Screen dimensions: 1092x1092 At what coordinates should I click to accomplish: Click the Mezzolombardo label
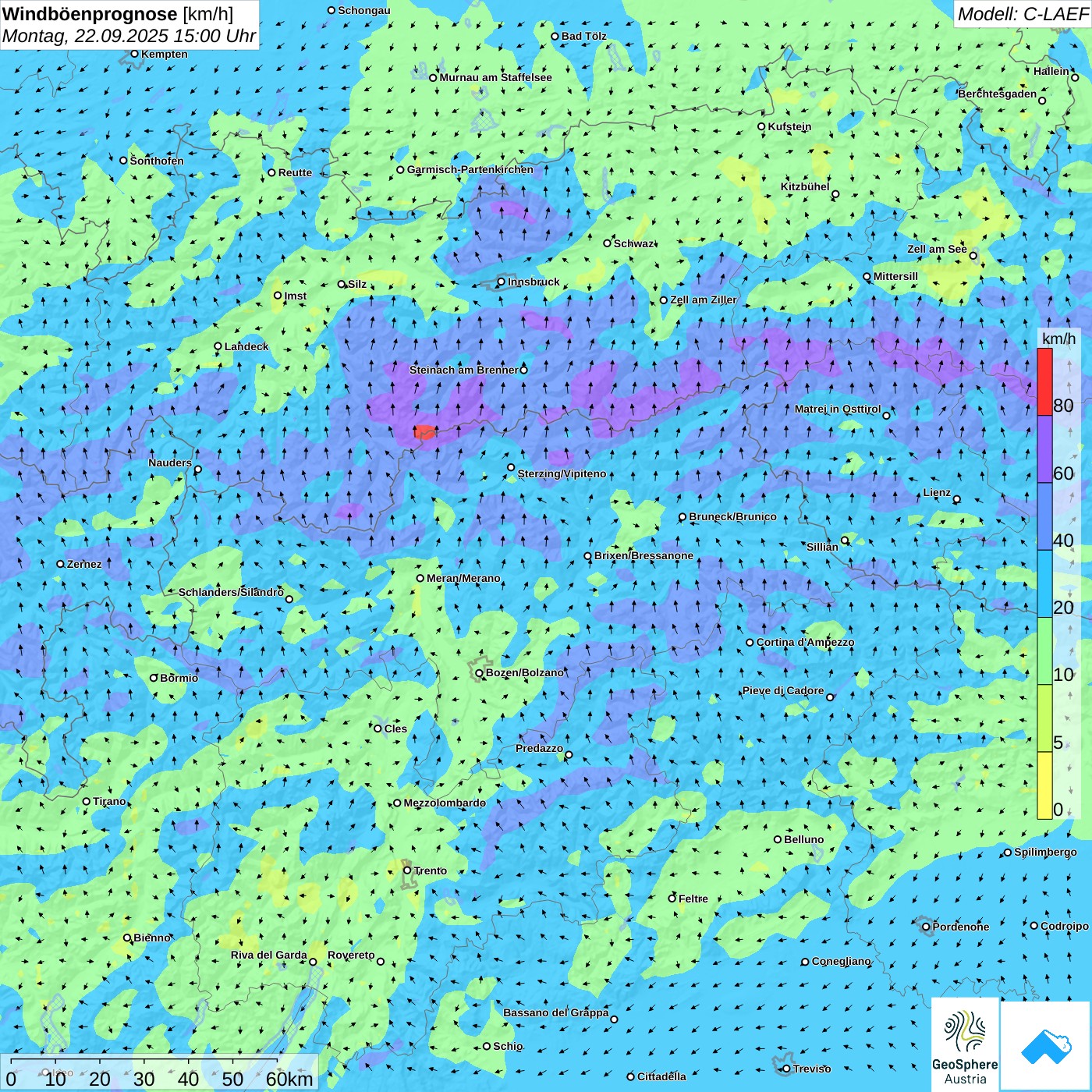445,803
